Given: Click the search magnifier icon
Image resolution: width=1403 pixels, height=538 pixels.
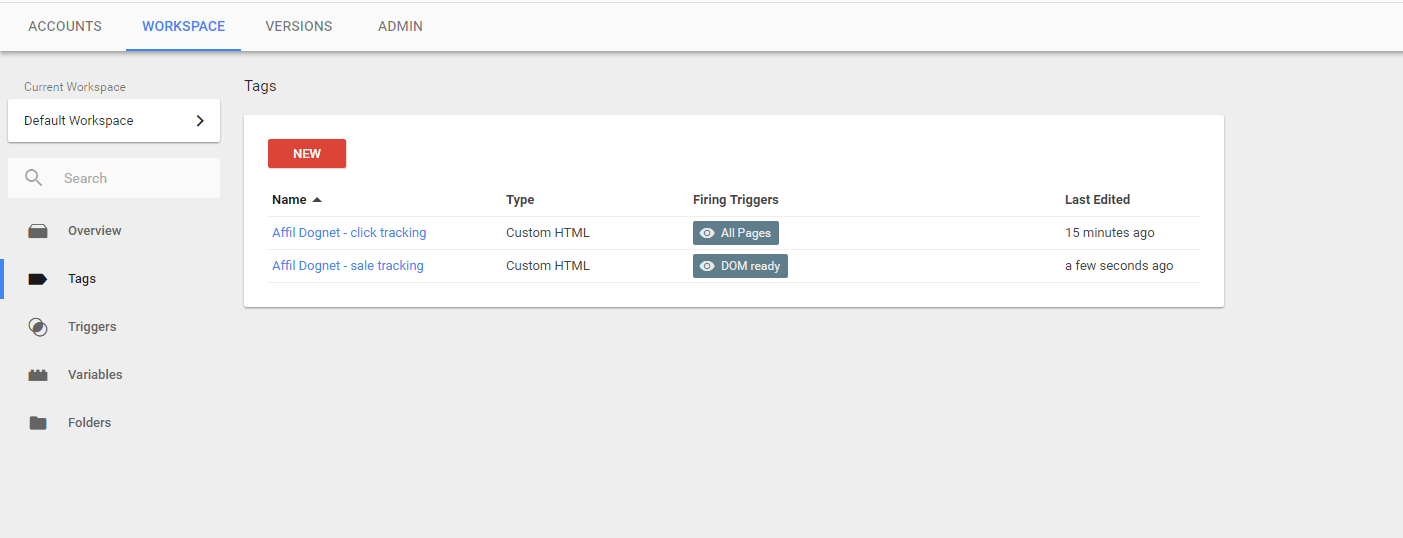Looking at the screenshot, I should click(x=34, y=178).
